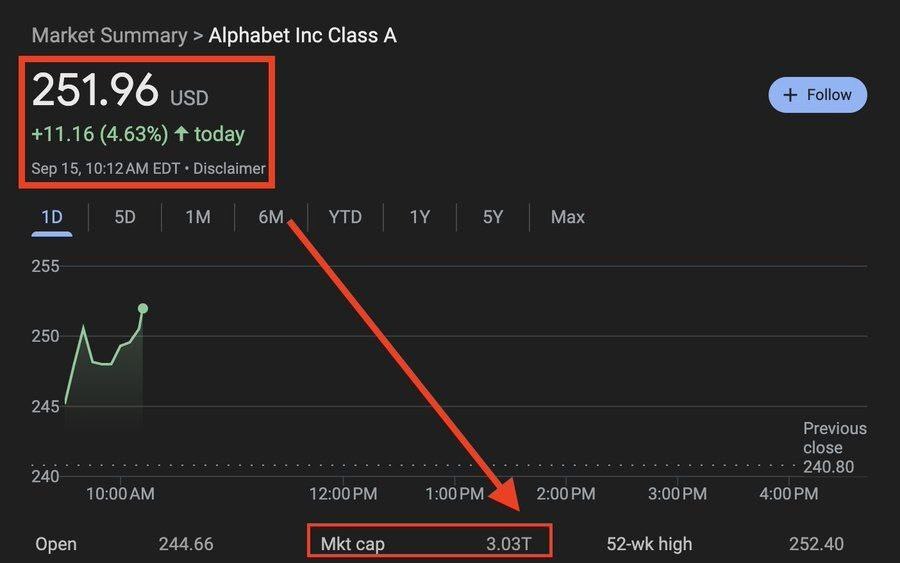The image size is (900, 563).
Task: Click the 52-wk high value
Action: 816,544
